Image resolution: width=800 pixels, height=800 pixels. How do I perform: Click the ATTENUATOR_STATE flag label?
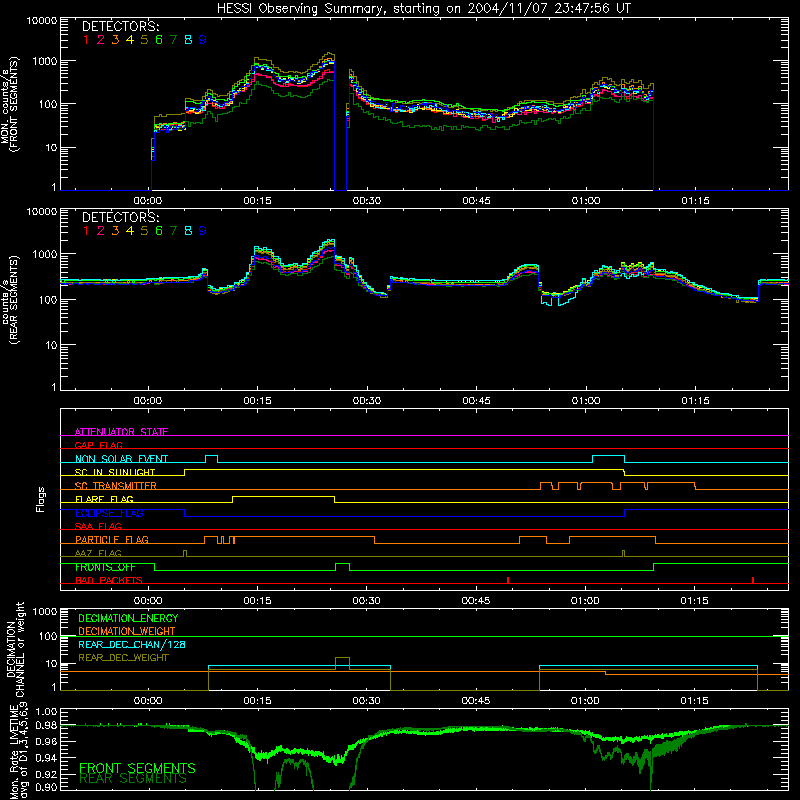[121, 432]
